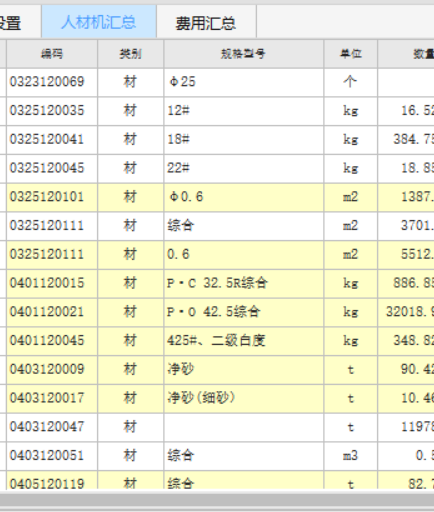Click the horizontal scrollbar at bottom
Viewport: 434px width, 512px height.
[217, 499]
